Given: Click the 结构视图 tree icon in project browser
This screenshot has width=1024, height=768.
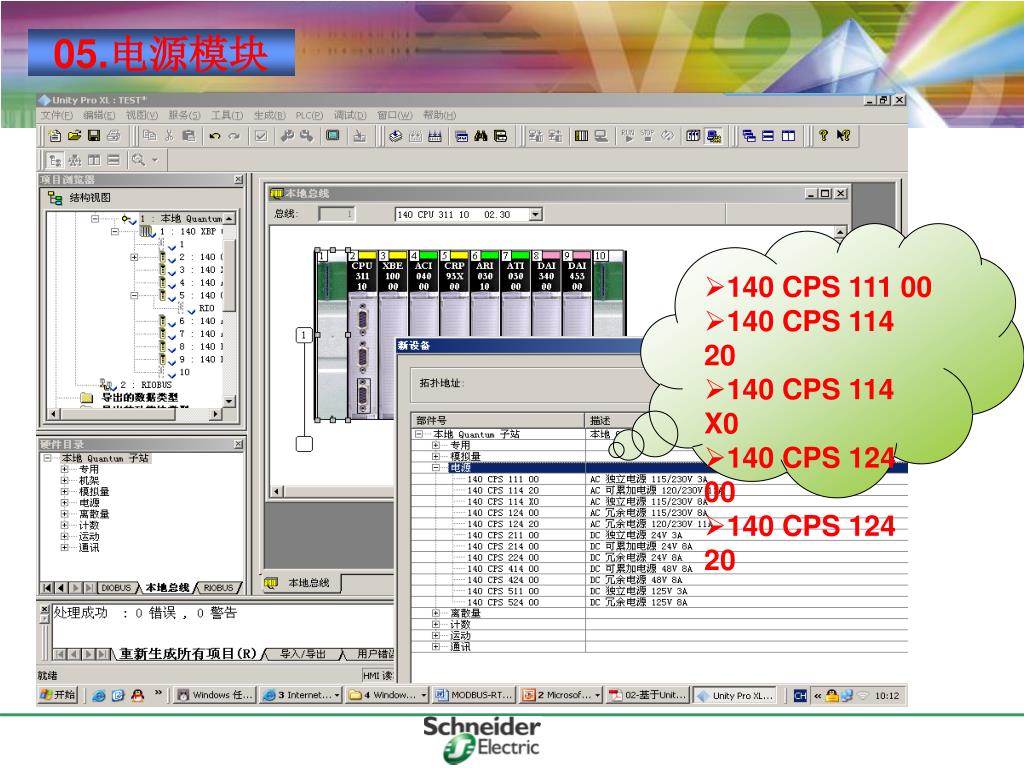Looking at the screenshot, I should pyautogui.click(x=55, y=197).
